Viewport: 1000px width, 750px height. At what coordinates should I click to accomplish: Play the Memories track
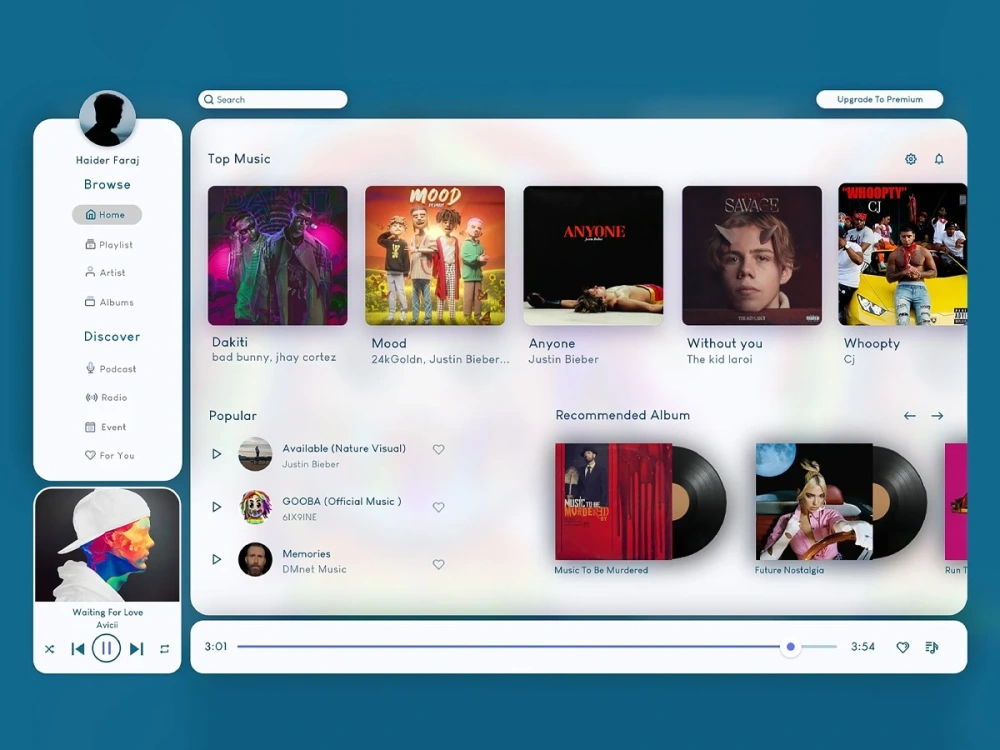[217, 559]
